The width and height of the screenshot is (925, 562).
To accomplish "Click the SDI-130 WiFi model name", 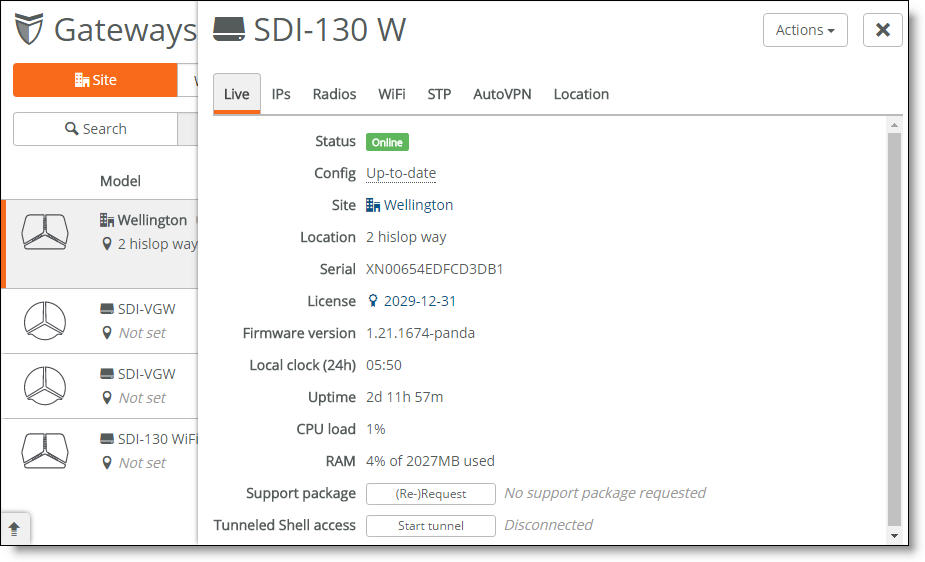I will [157, 439].
